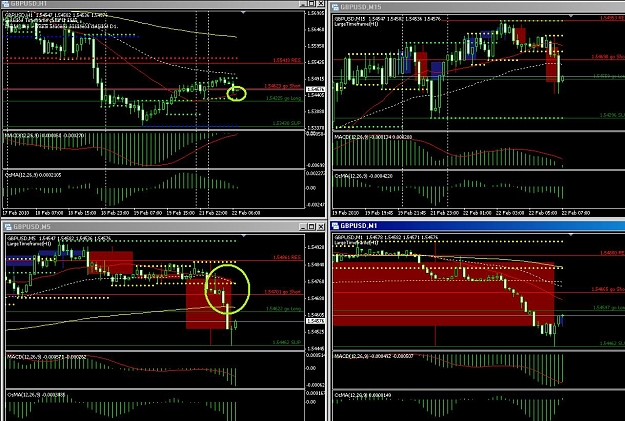Click the current price tag on M5 scale
Viewport: 625px width, 421px height.
(316, 321)
